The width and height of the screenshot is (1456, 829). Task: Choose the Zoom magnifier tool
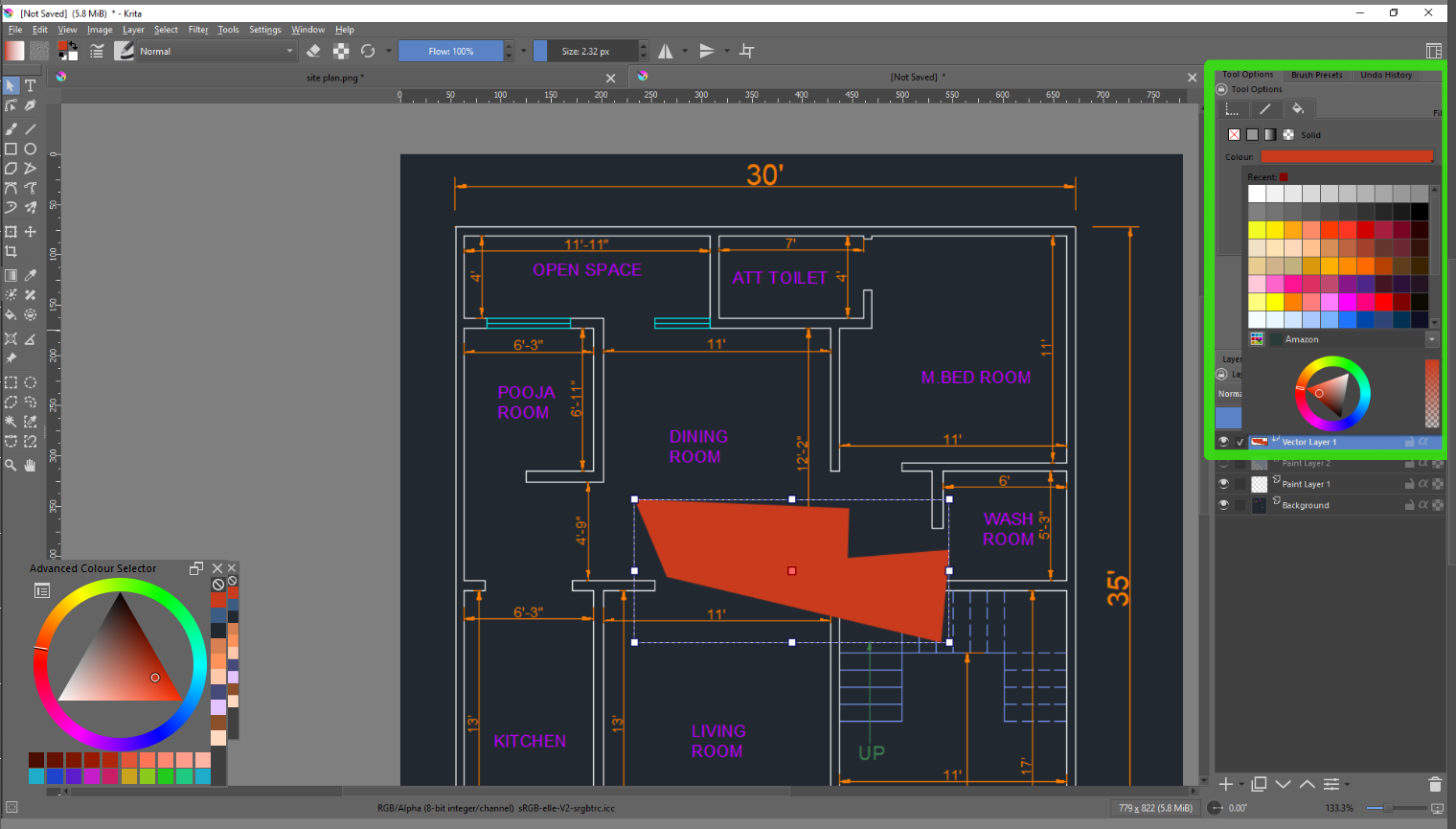point(11,465)
